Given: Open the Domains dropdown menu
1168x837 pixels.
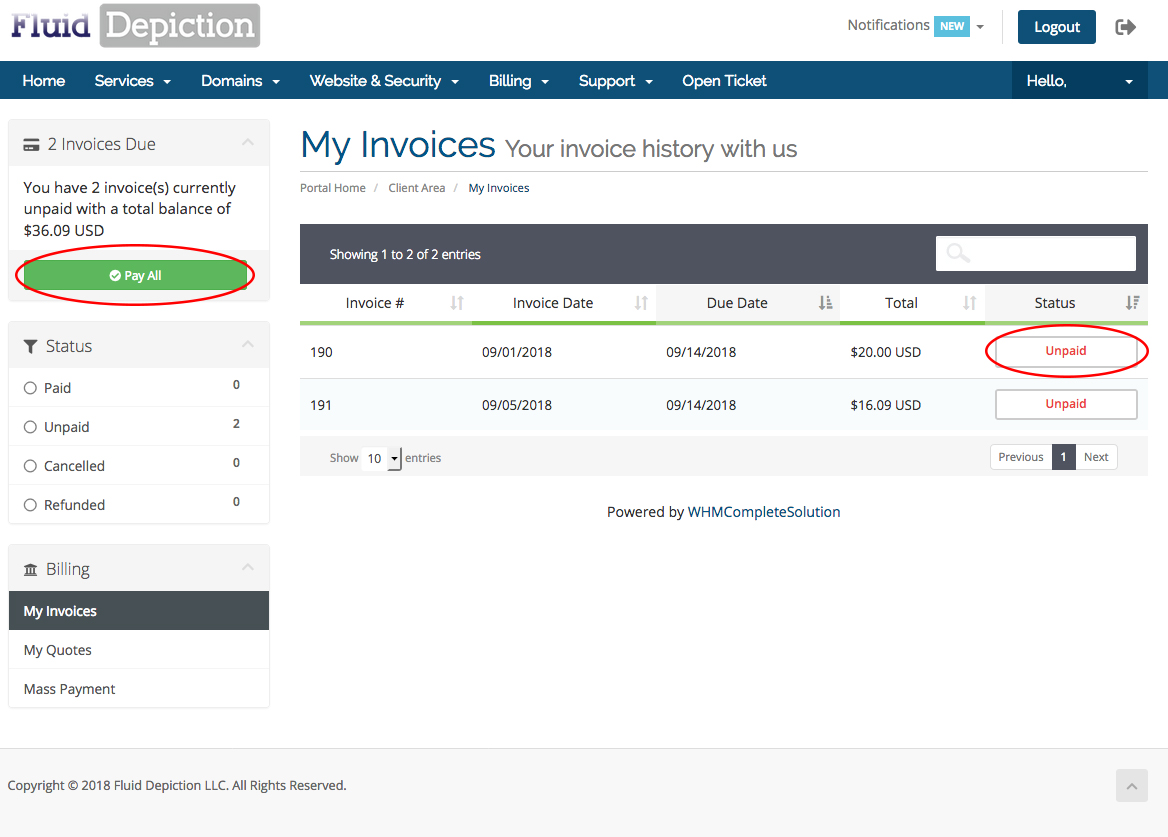Looking at the screenshot, I should [240, 80].
